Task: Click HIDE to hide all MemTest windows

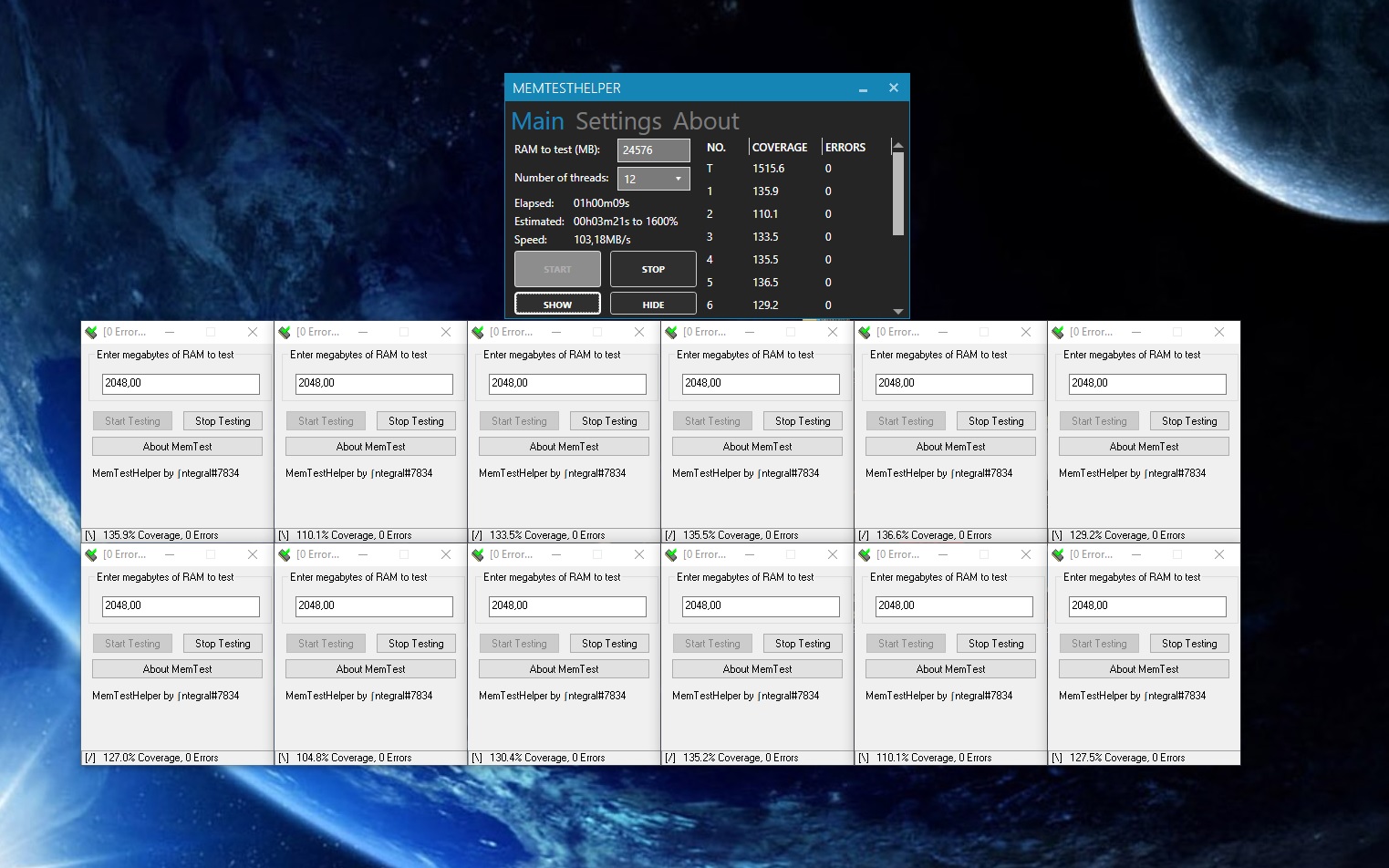Action: (652, 303)
